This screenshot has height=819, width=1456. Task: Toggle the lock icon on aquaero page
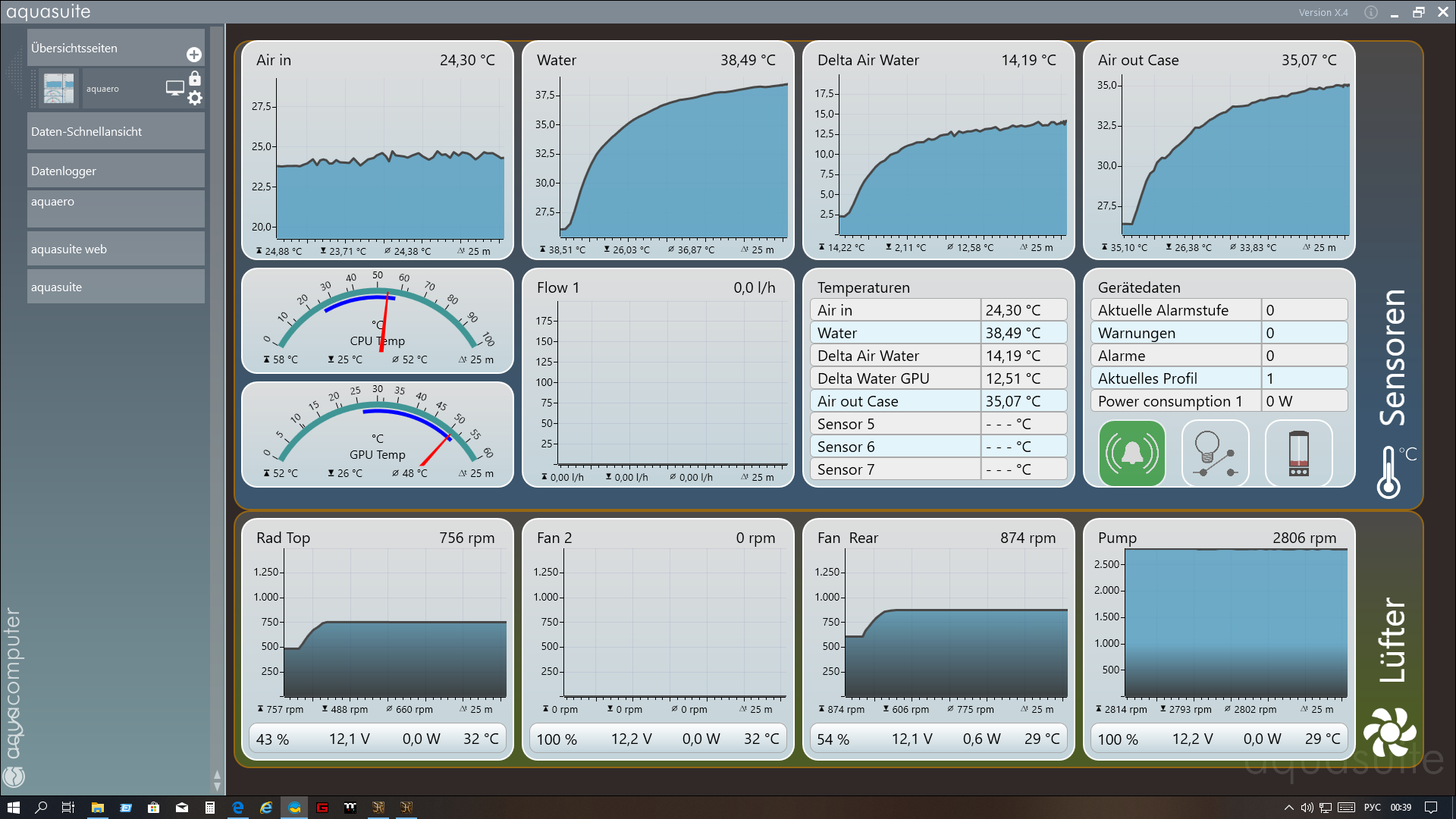tap(195, 78)
